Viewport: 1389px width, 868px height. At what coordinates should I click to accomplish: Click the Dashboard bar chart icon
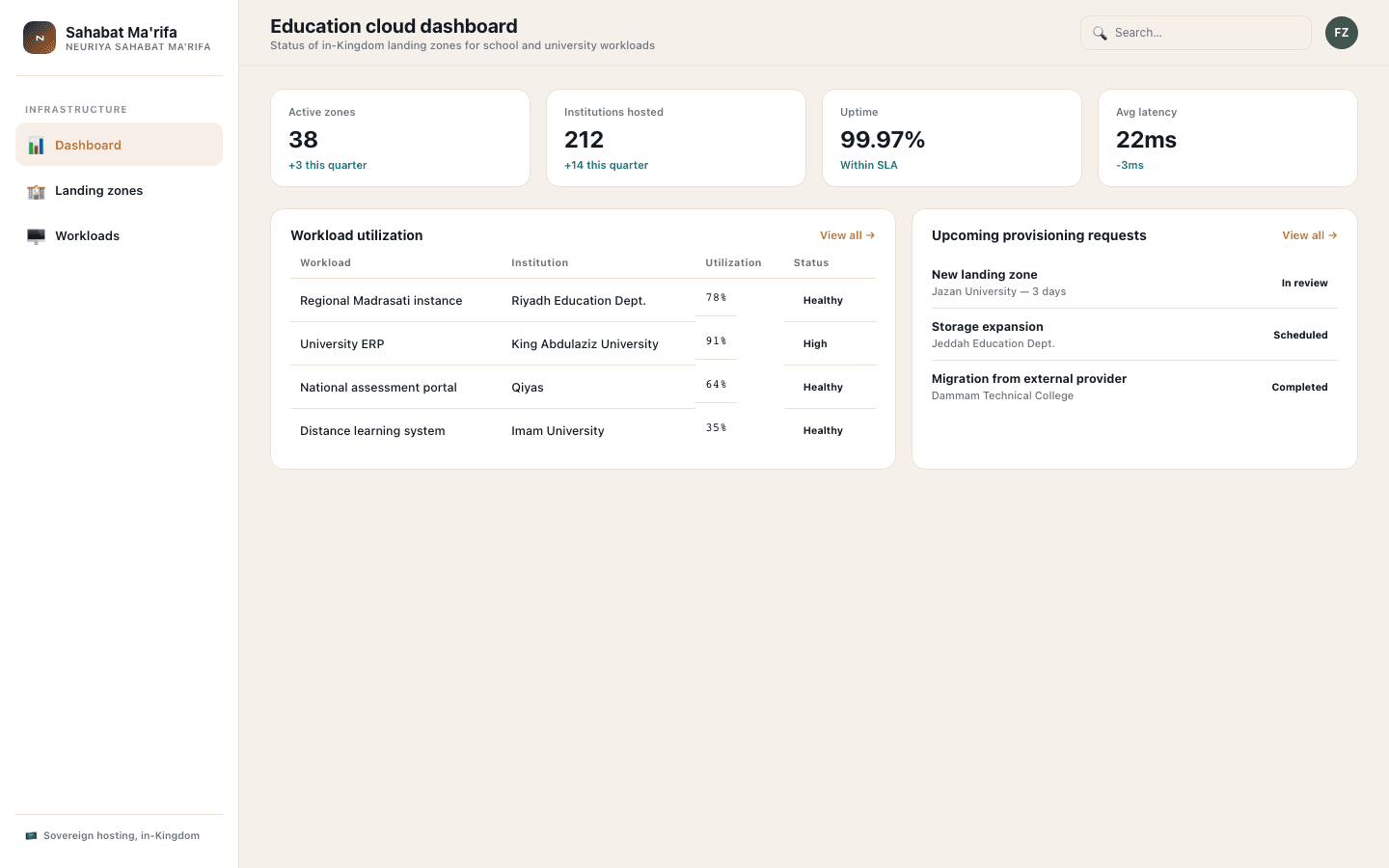click(36, 146)
